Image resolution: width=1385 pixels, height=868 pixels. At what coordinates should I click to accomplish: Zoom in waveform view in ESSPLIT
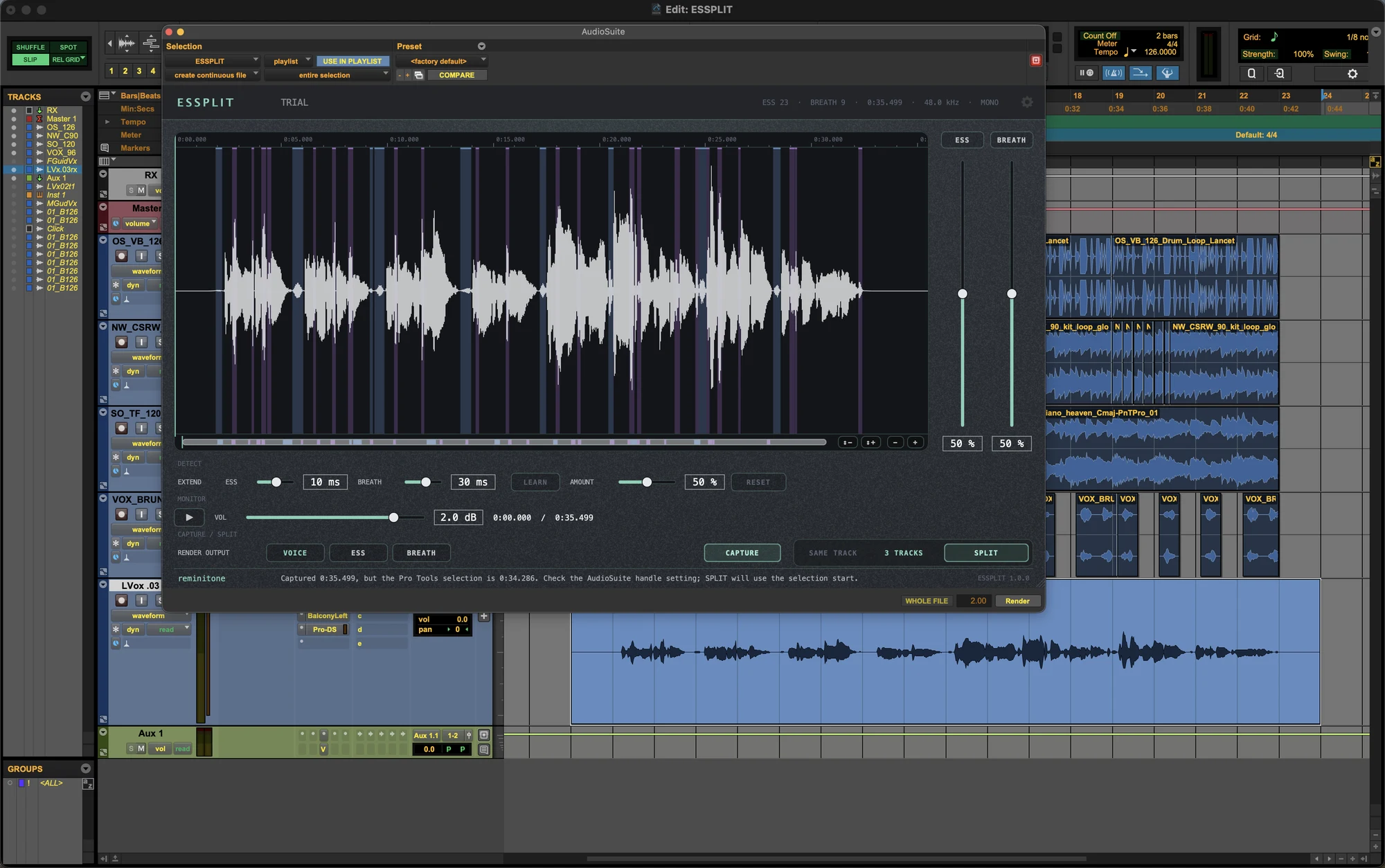[x=915, y=442]
